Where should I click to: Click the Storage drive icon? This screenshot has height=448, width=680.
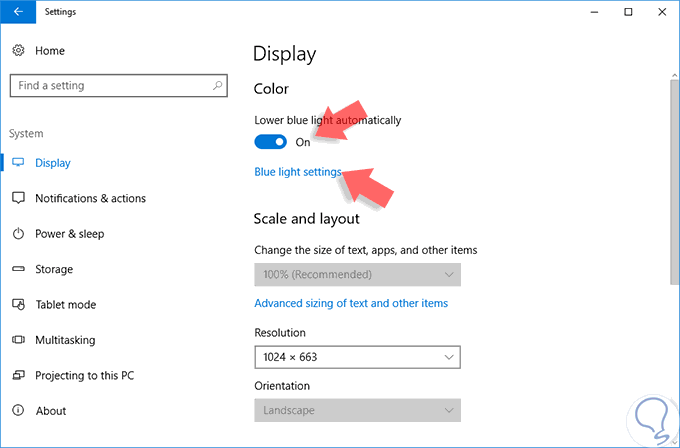(18, 269)
